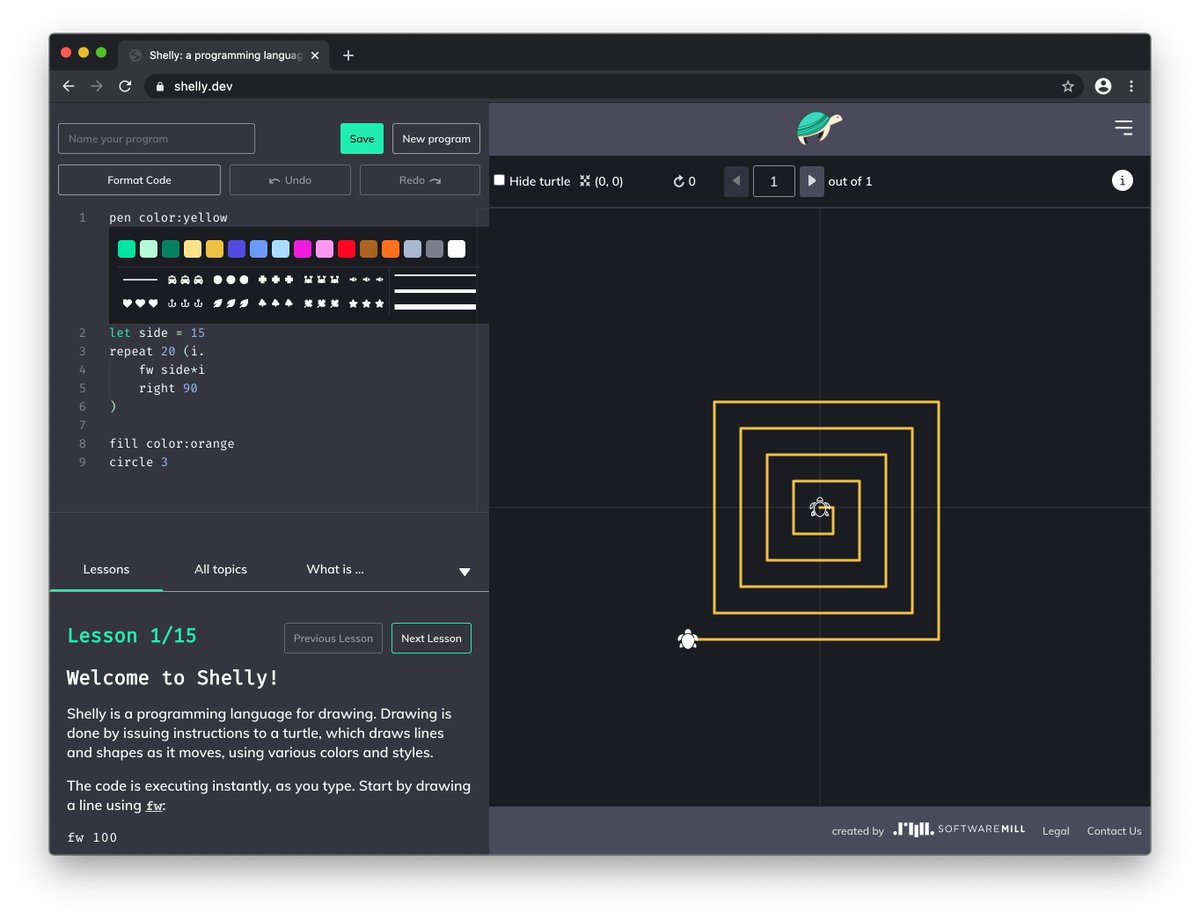Image resolution: width=1200 pixels, height=920 pixels.
Task: Click the Shelly turtle logo
Action: tap(819, 128)
